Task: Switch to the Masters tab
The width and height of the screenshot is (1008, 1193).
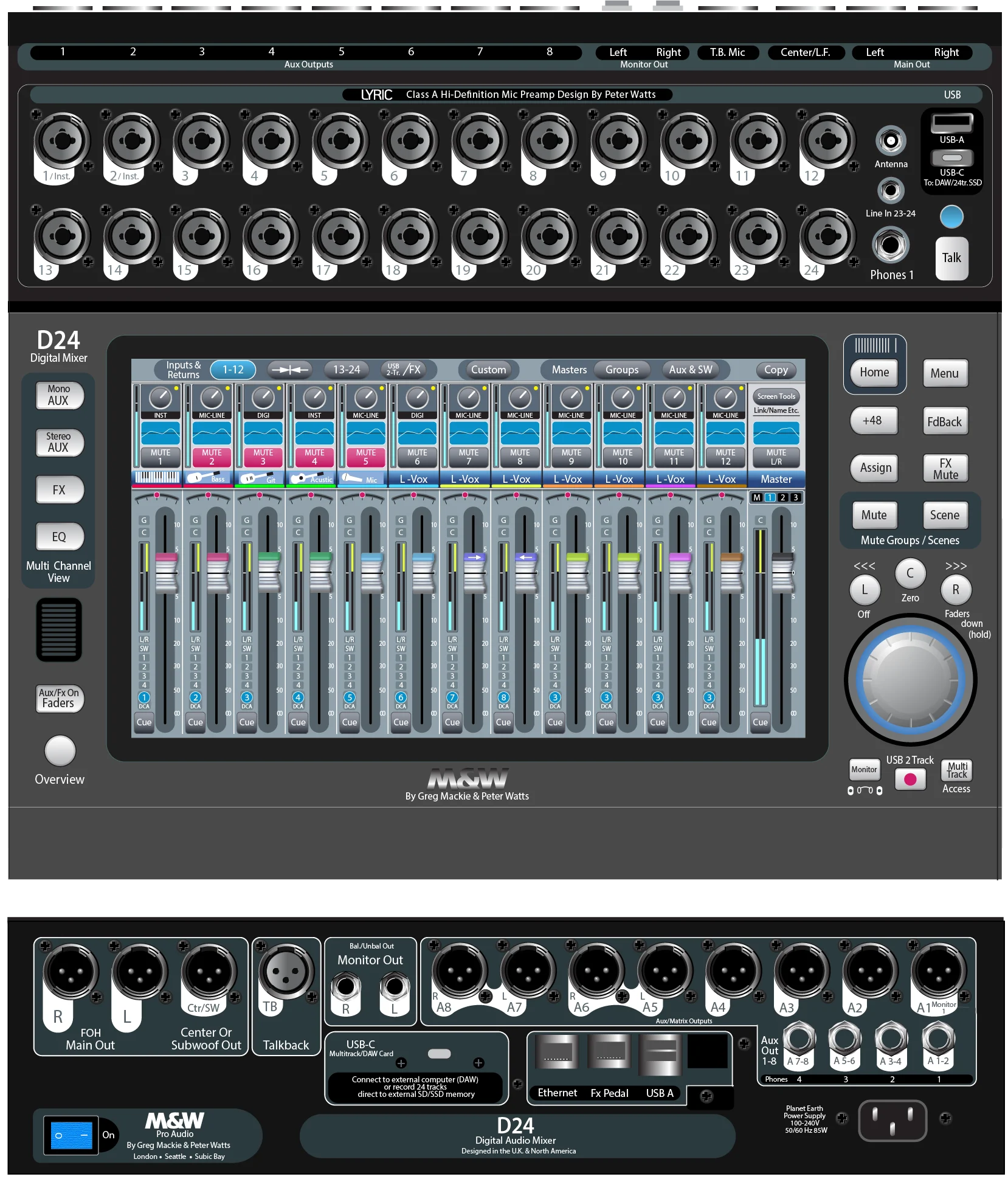Action: click(569, 369)
